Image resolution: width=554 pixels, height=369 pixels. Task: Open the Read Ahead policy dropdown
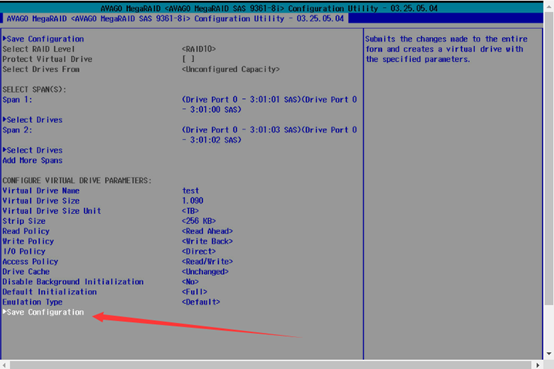(x=207, y=231)
